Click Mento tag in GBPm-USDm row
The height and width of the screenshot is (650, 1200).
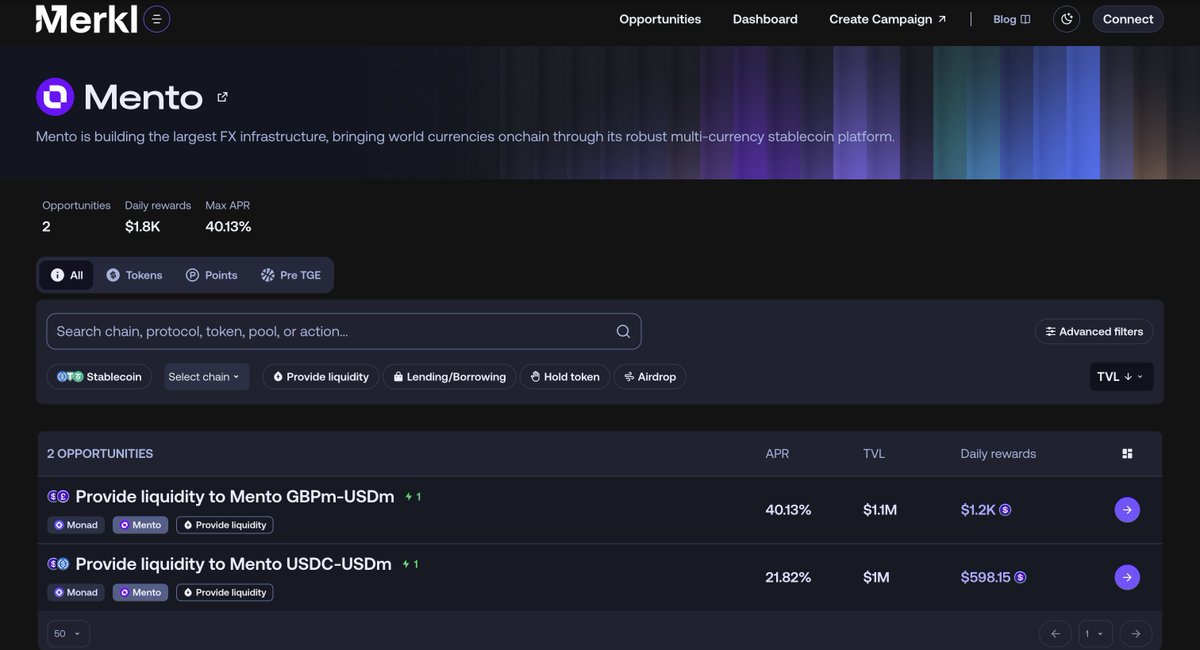[x=140, y=525]
